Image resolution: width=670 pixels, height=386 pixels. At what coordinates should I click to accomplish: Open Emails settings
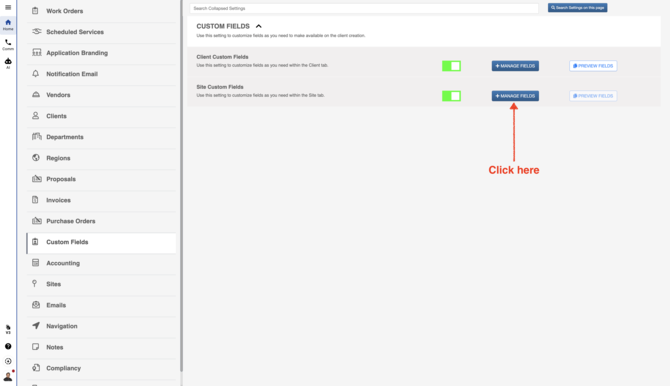coord(101,306)
